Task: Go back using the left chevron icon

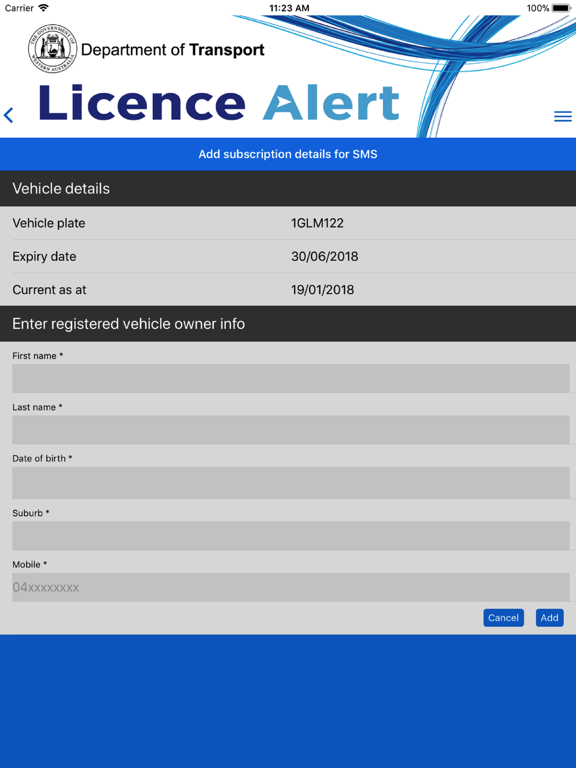Action: (x=8, y=115)
